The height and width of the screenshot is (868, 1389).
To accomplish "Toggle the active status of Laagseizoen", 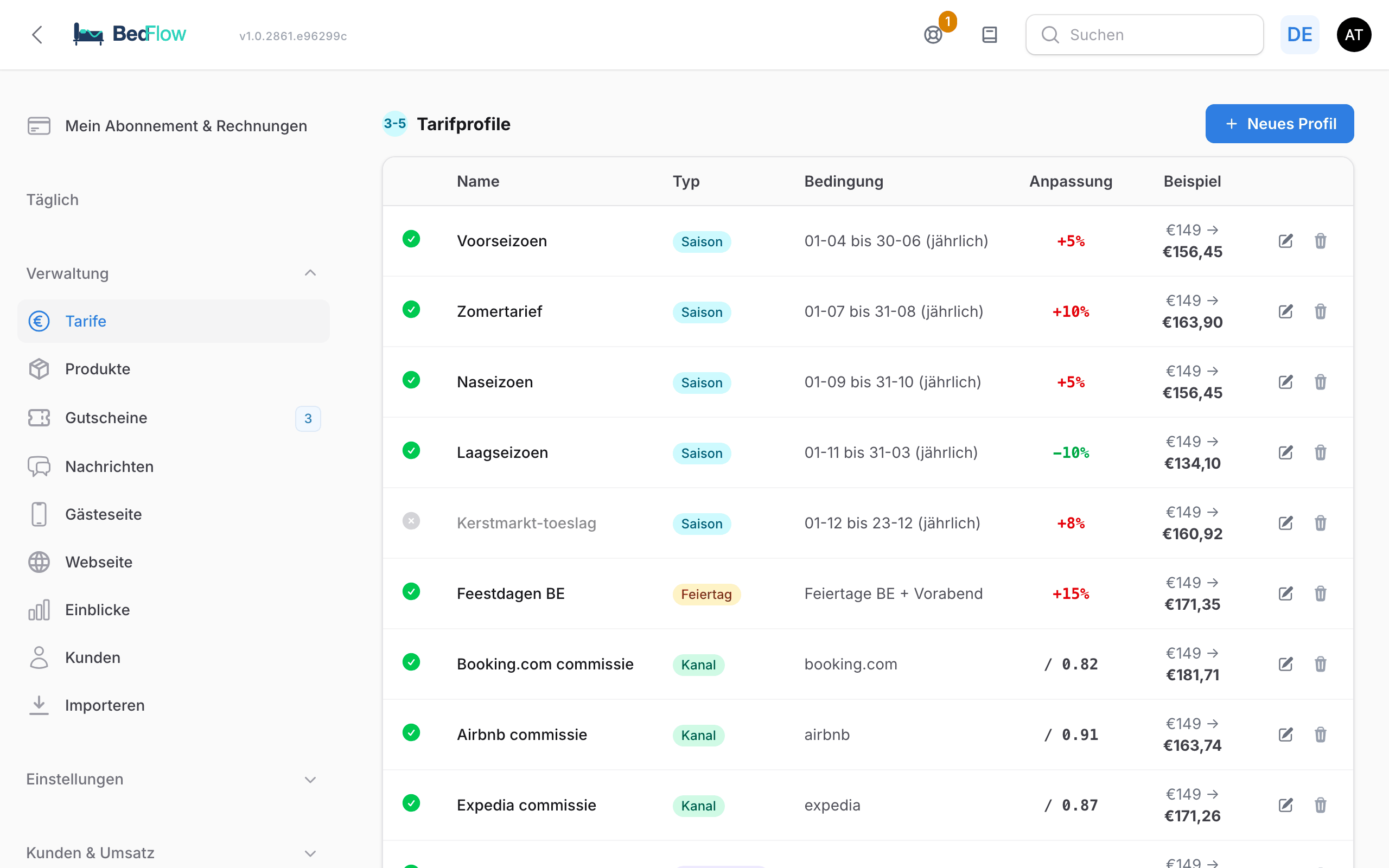I will click(411, 451).
